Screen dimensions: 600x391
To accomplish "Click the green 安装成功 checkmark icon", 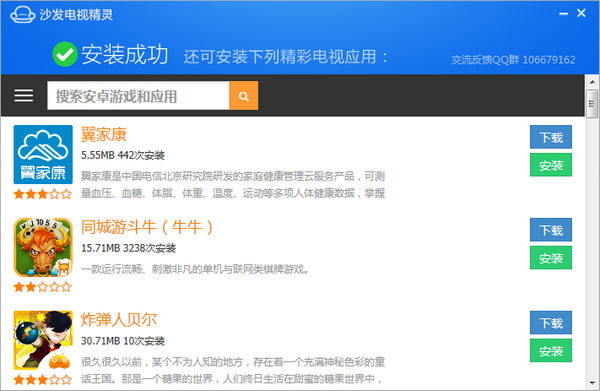I will click(x=65, y=54).
